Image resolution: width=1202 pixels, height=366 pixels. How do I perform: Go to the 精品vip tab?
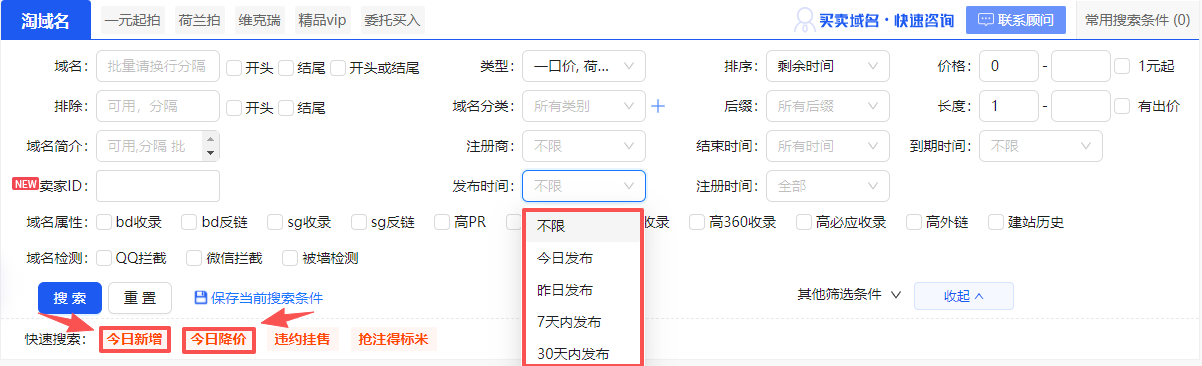(322, 19)
